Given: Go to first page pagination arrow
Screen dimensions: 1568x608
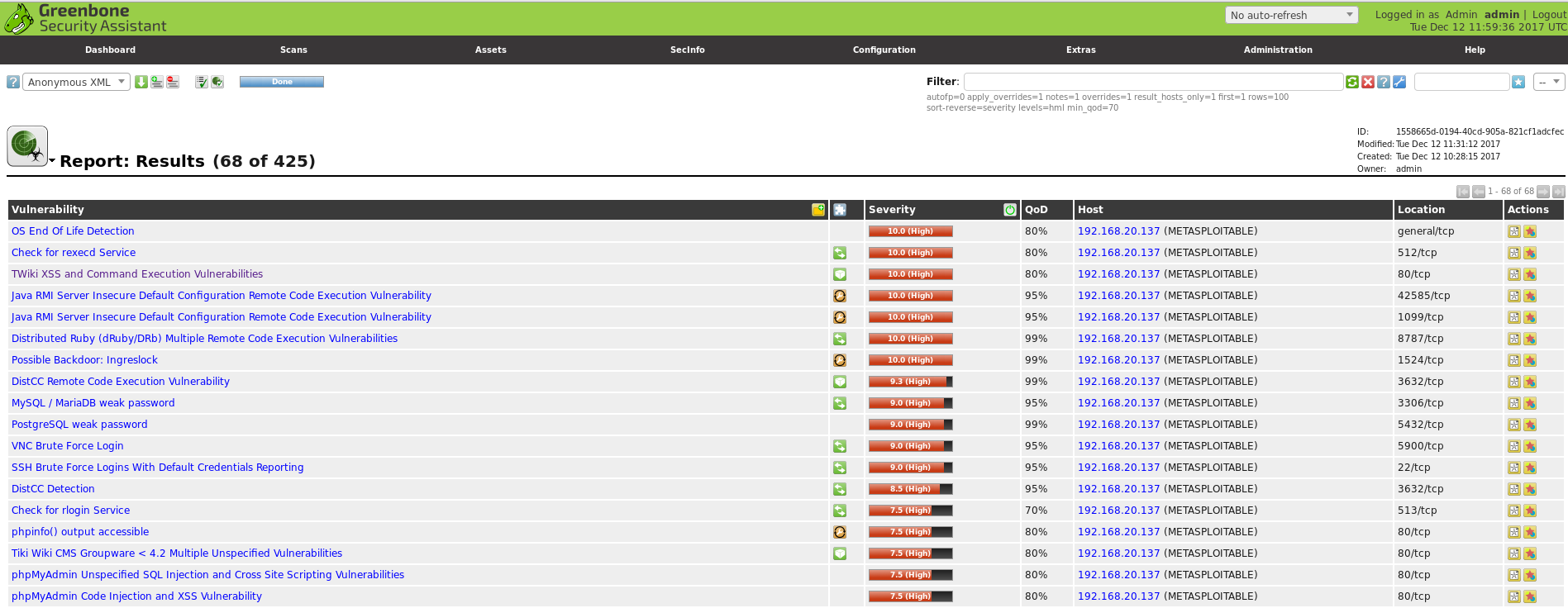Looking at the screenshot, I should 1463,191.
